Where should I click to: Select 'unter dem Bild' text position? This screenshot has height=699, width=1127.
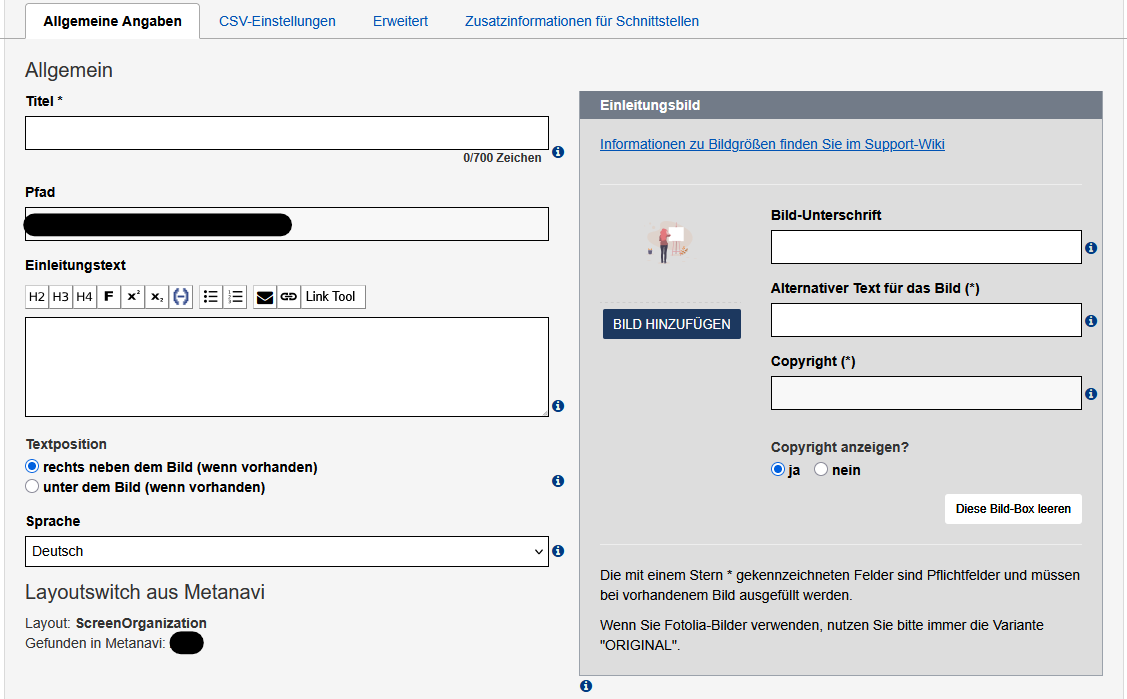[x=32, y=487]
